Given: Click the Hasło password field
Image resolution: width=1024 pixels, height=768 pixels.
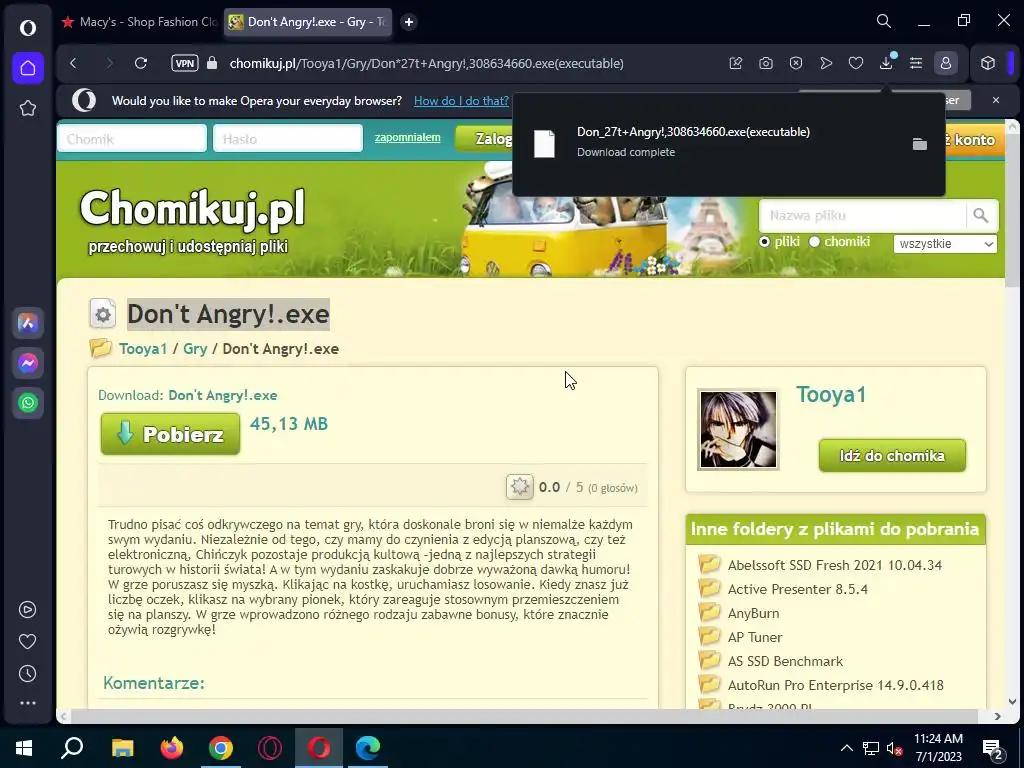Looking at the screenshot, I should point(288,138).
